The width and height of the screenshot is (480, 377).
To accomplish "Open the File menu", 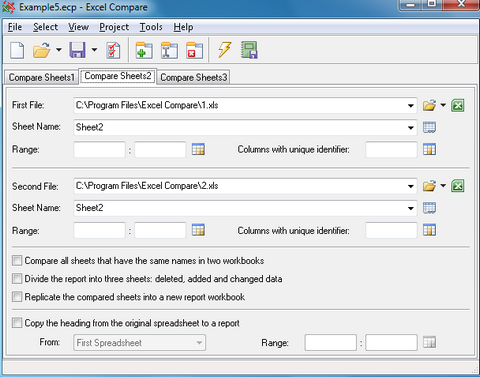I will pos(15,27).
